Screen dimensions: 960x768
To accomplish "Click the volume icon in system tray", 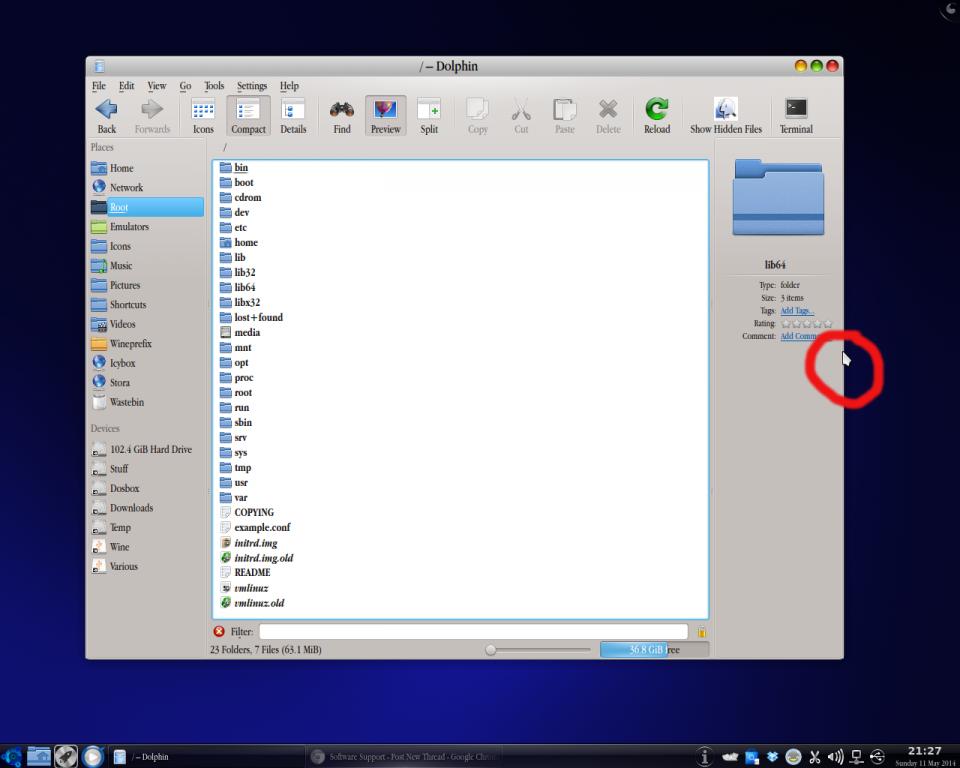I will [x=833, y=756].
